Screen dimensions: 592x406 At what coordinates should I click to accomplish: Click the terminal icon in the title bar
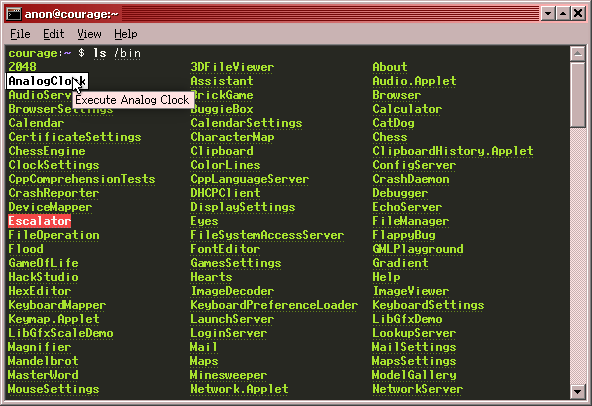click(x=14, y=14)
